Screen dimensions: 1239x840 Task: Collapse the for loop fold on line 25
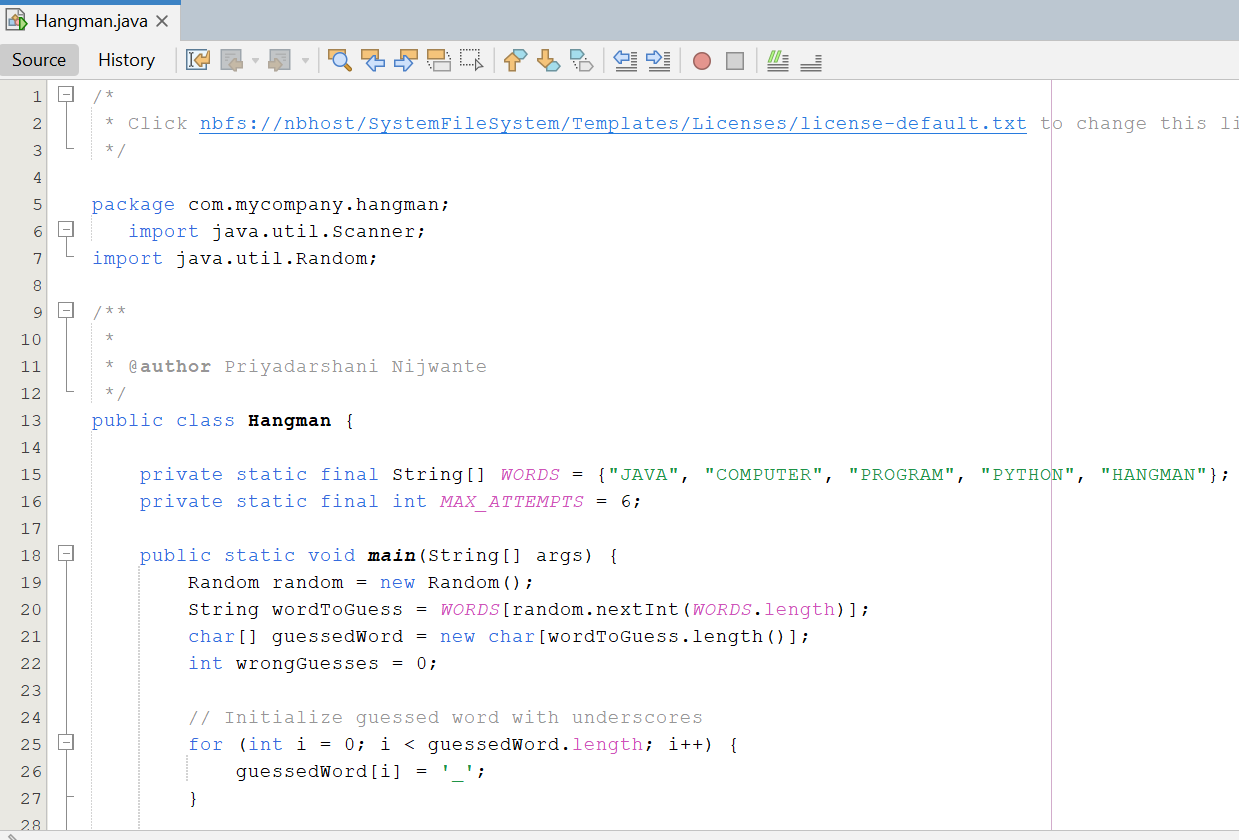(66, 743)
